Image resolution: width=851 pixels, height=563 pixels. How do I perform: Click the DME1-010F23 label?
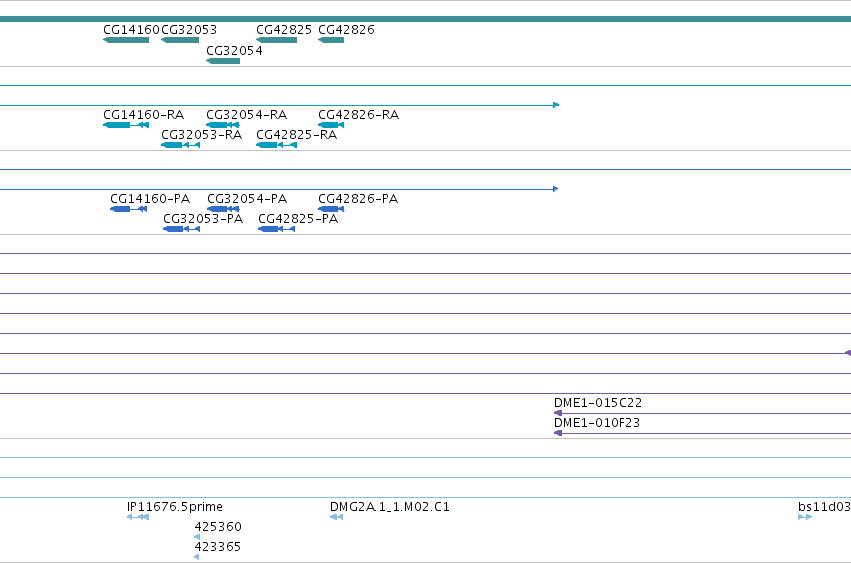tap(597, 423)
